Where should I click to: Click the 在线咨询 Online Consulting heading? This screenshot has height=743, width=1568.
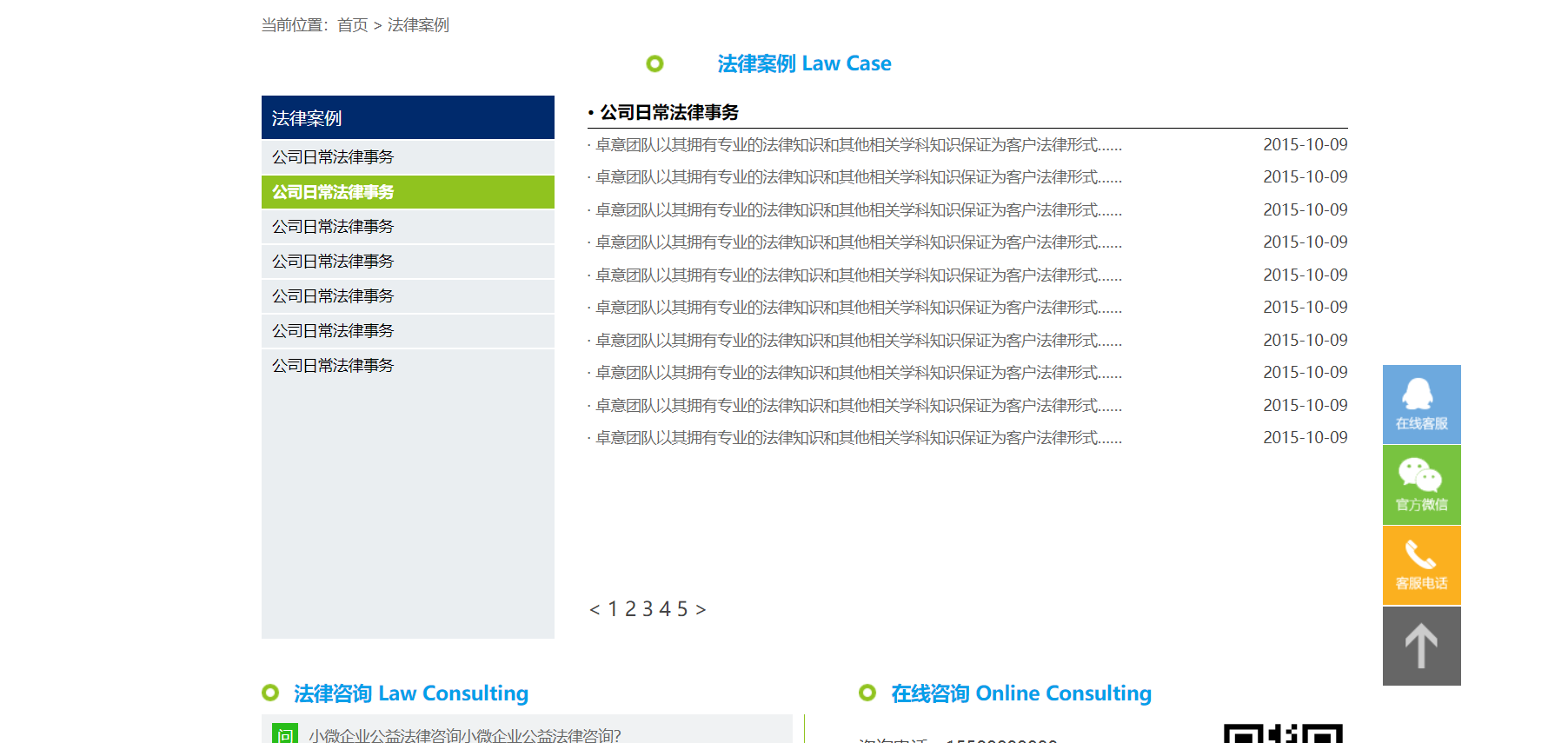[1021, 693]
